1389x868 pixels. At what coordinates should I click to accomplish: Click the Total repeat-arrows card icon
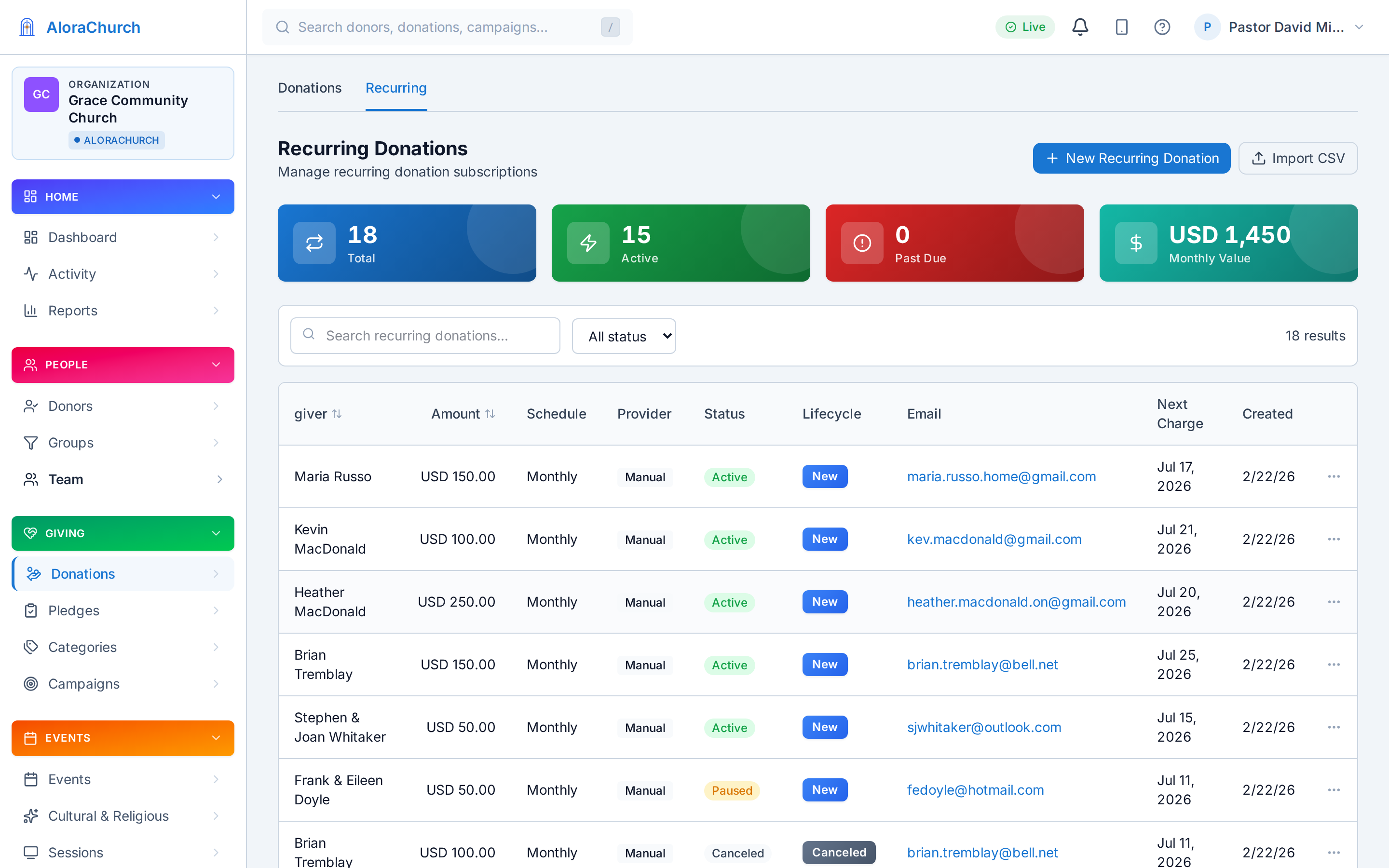pos(314,243)
